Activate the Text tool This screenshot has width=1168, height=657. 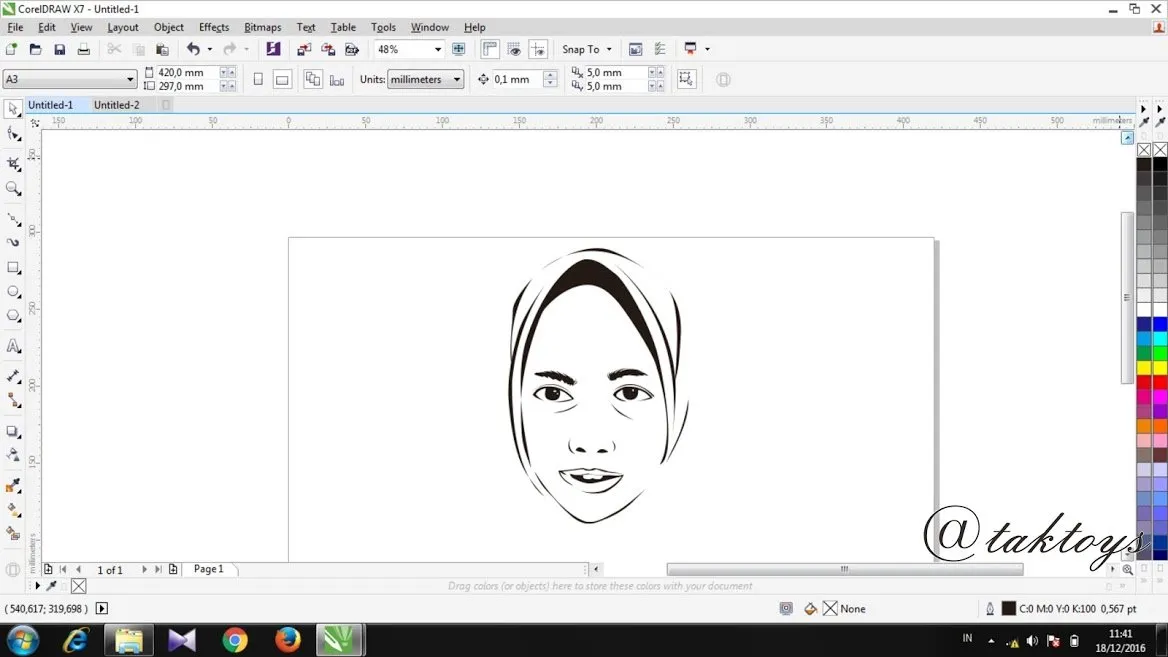[x=13, y=346]
